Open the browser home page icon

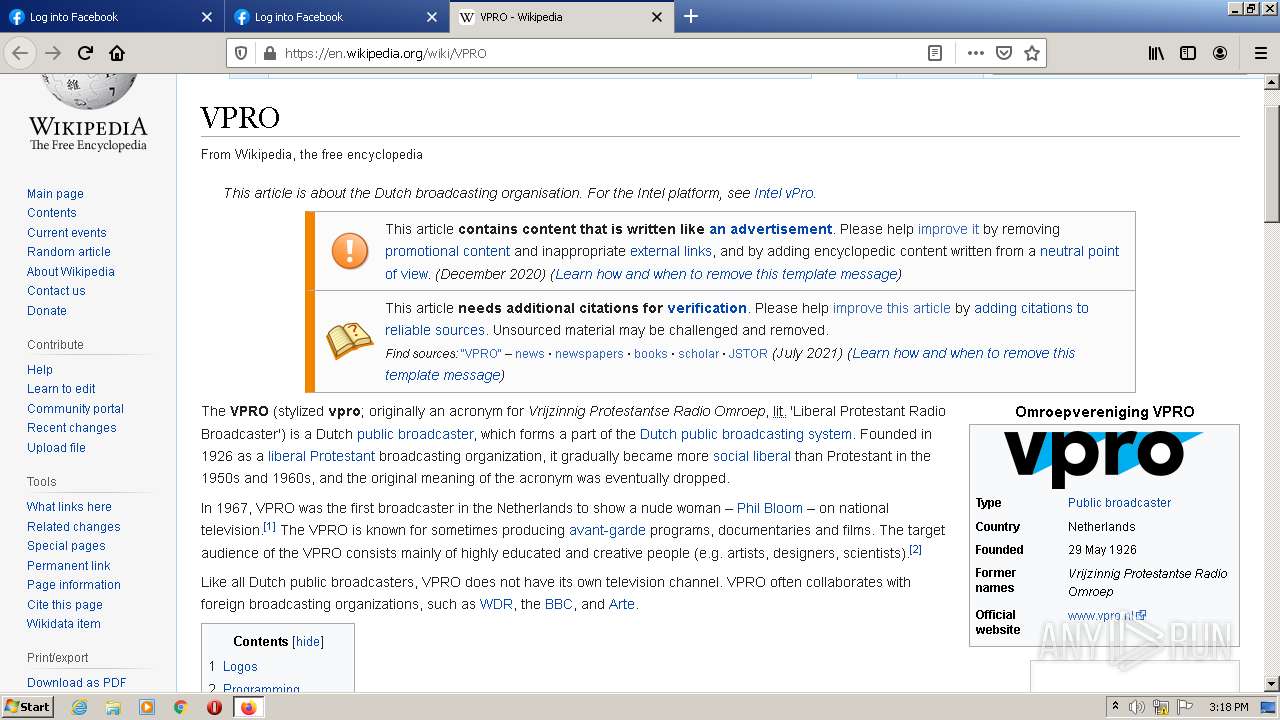pyautogui.click(x=117, y=53)
